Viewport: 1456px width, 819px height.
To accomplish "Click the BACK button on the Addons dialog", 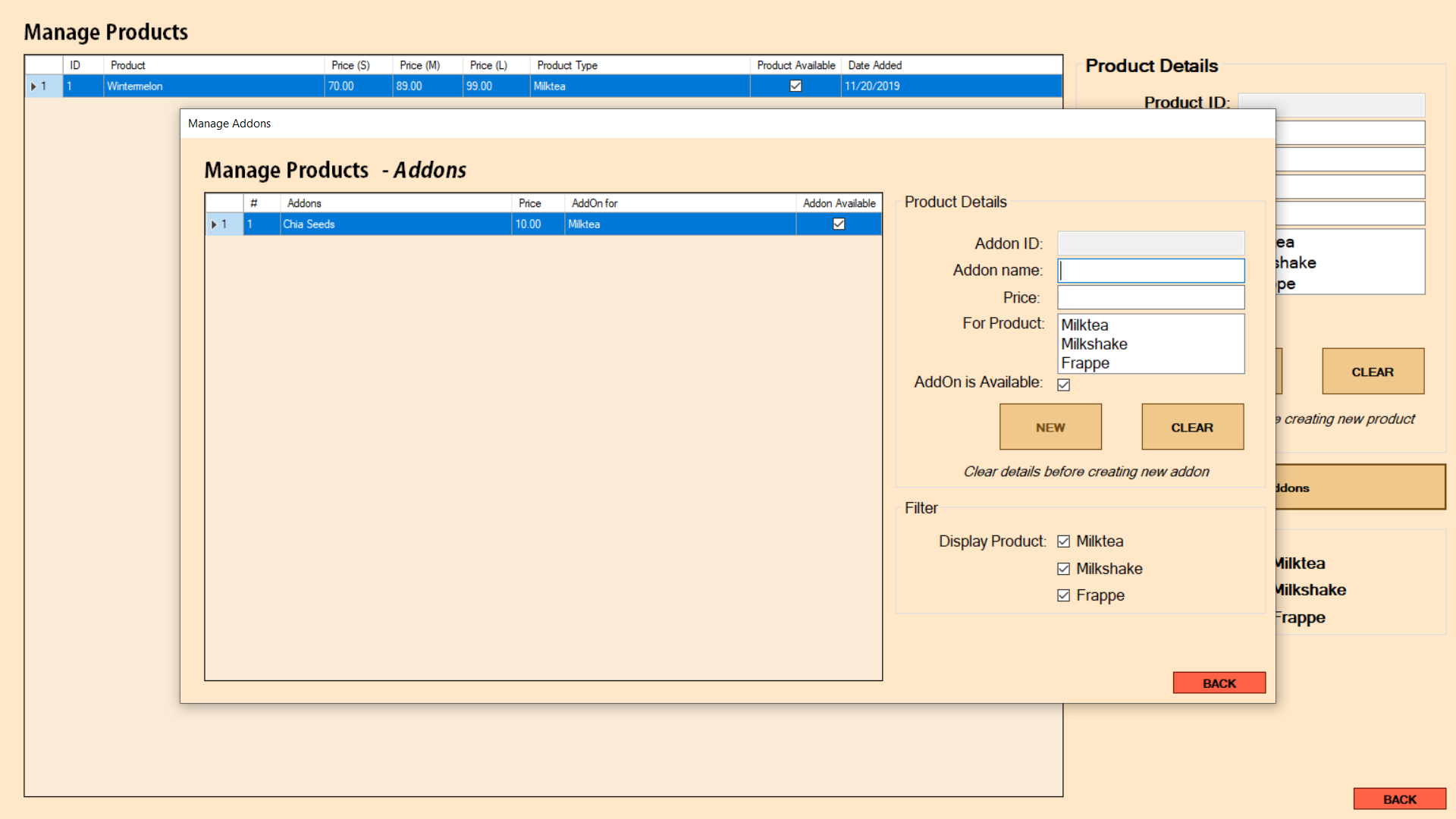I will point(1219,682).
